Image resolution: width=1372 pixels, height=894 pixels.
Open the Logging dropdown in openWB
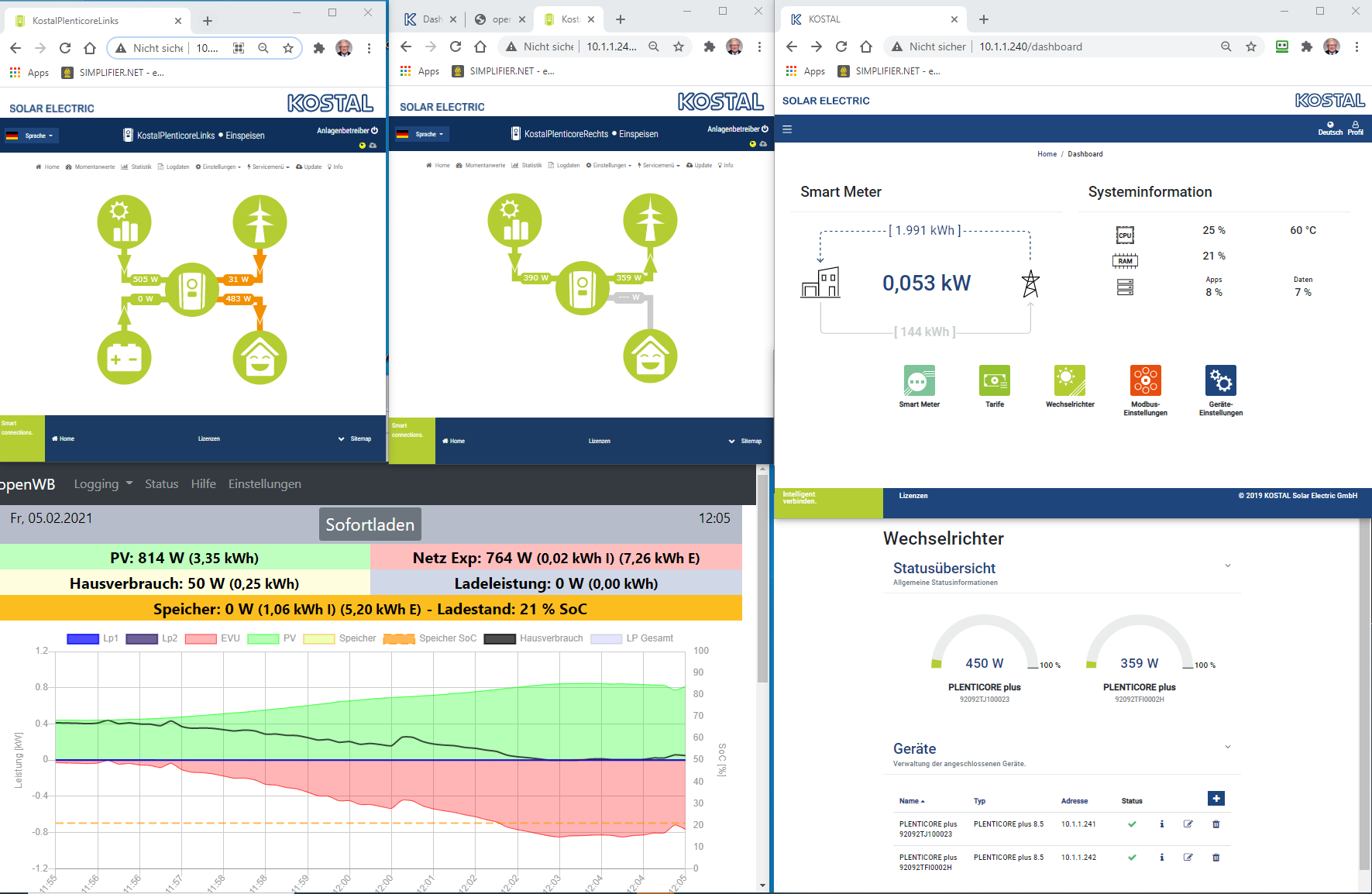coord(103,484)
